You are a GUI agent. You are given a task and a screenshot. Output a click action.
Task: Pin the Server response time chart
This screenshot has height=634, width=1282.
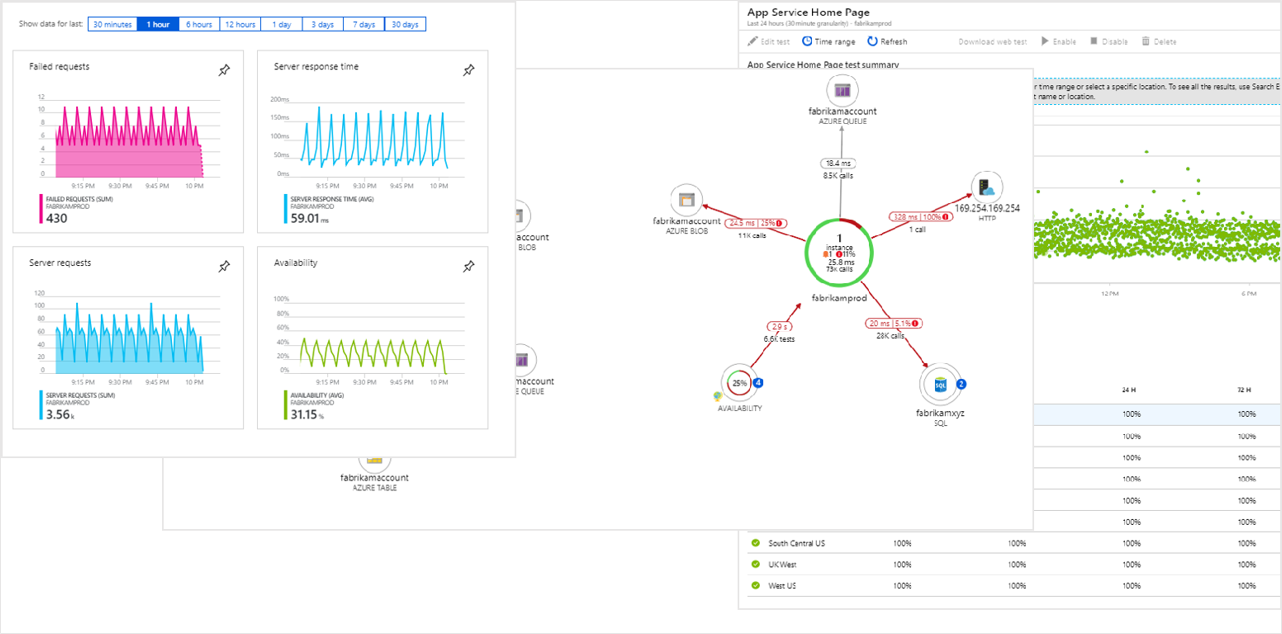pyautogui.click(x=468, y=70)
